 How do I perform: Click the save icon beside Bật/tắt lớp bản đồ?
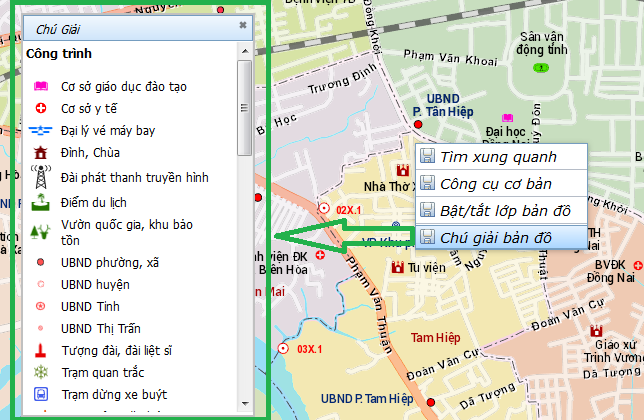(x=427, y=210)
